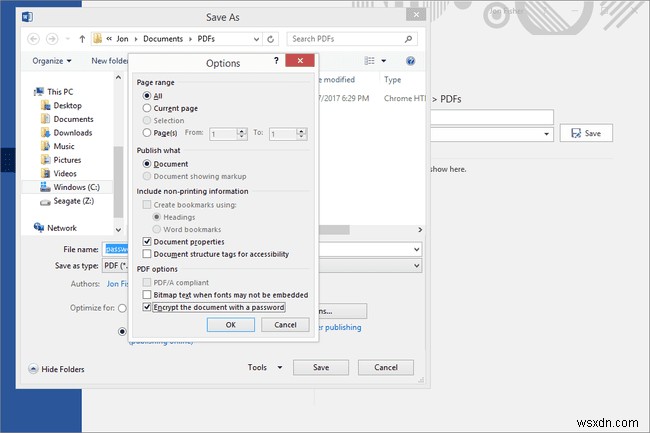This screenshot has height=433, width=650.
Task: Go up one folder level arrow
Action: click(x=82, y=39)
